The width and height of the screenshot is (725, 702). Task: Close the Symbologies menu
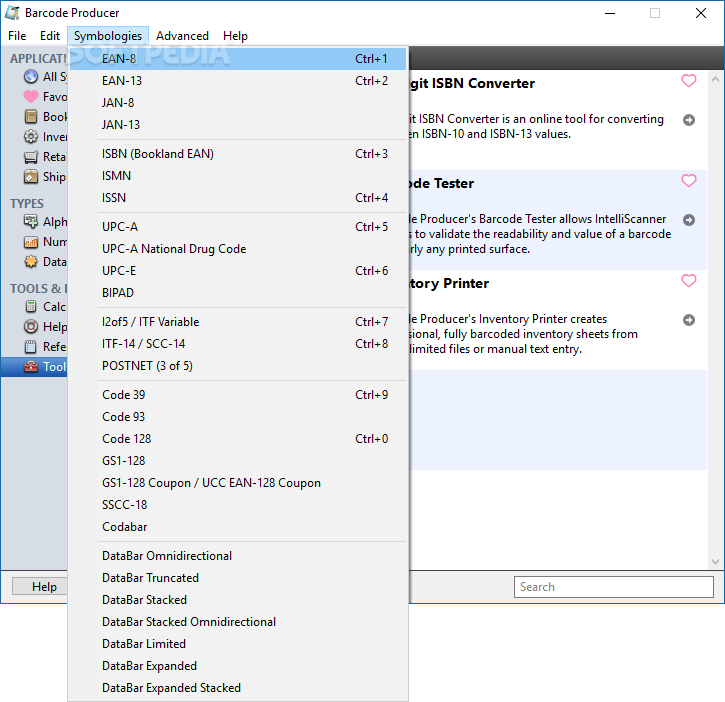108,36
